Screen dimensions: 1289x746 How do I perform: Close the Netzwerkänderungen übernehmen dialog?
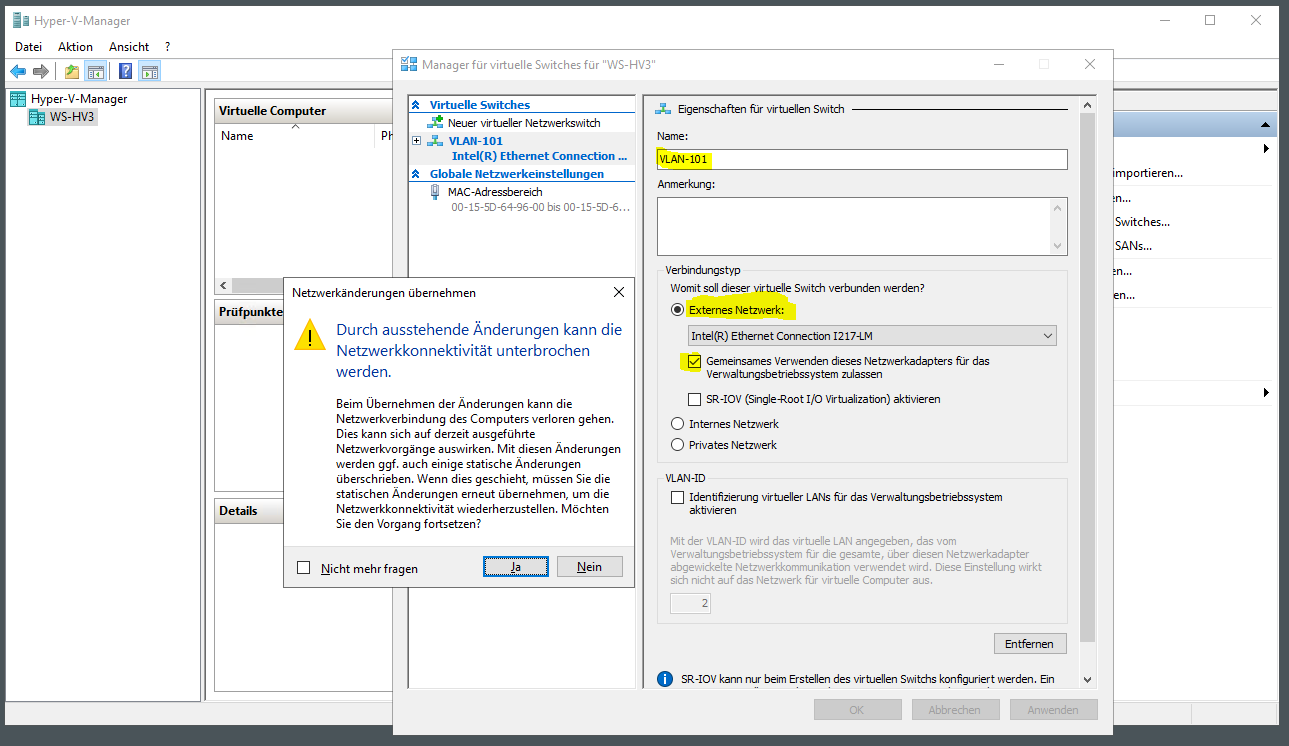(618, 292)
